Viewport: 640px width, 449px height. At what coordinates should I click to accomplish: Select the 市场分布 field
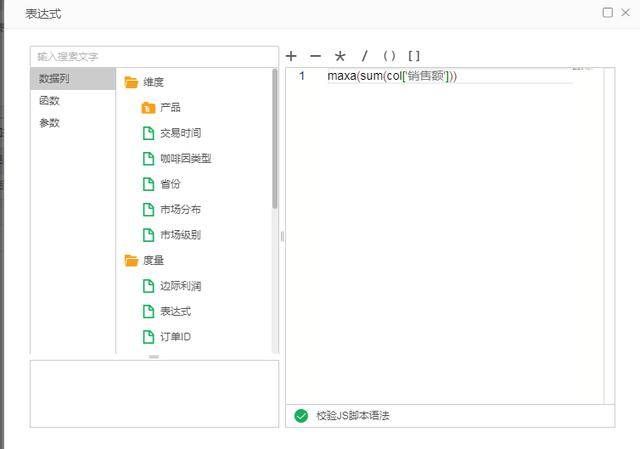tap(180, 209)
